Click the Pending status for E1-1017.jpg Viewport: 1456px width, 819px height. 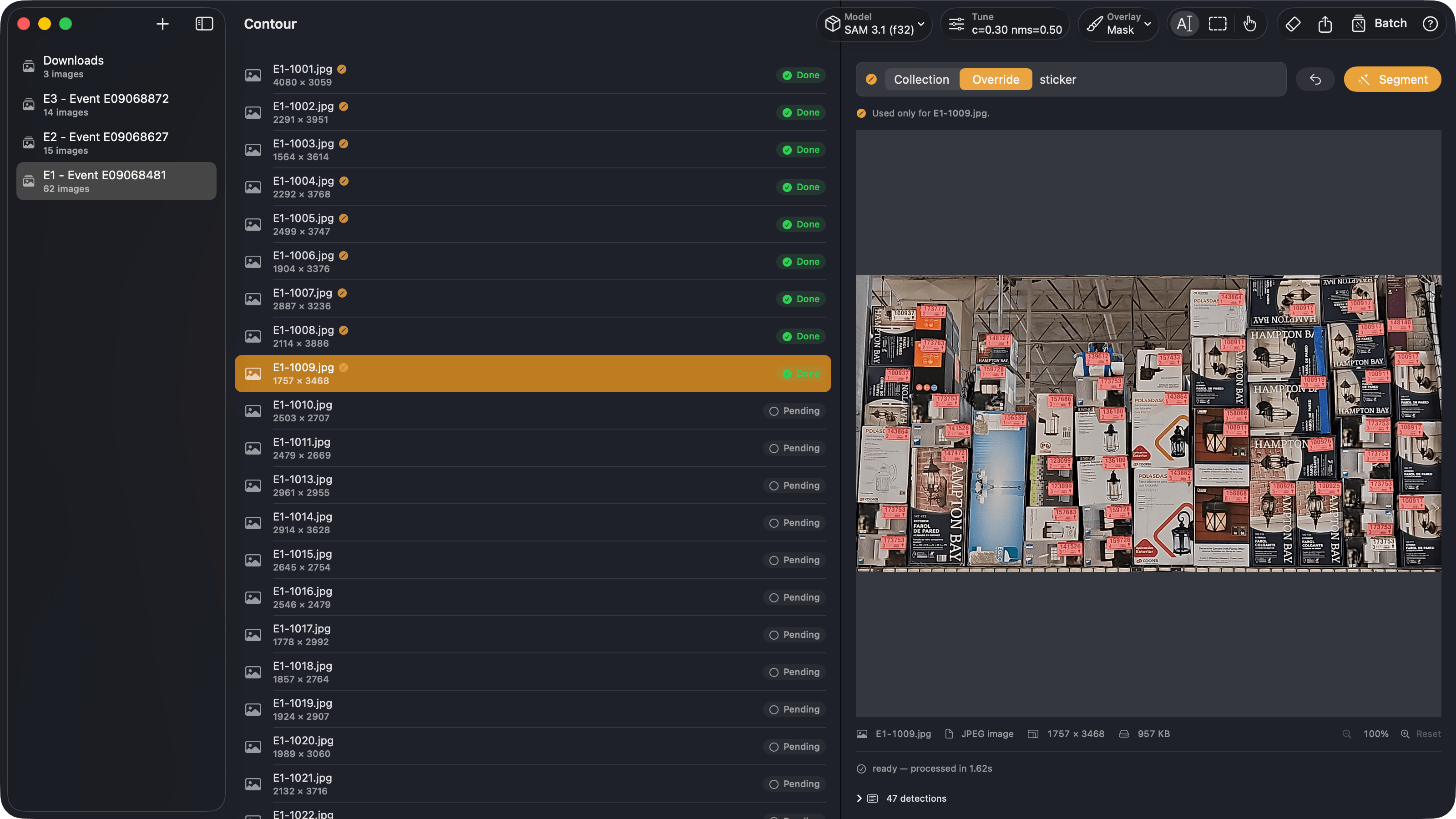[x=794, y=635]
